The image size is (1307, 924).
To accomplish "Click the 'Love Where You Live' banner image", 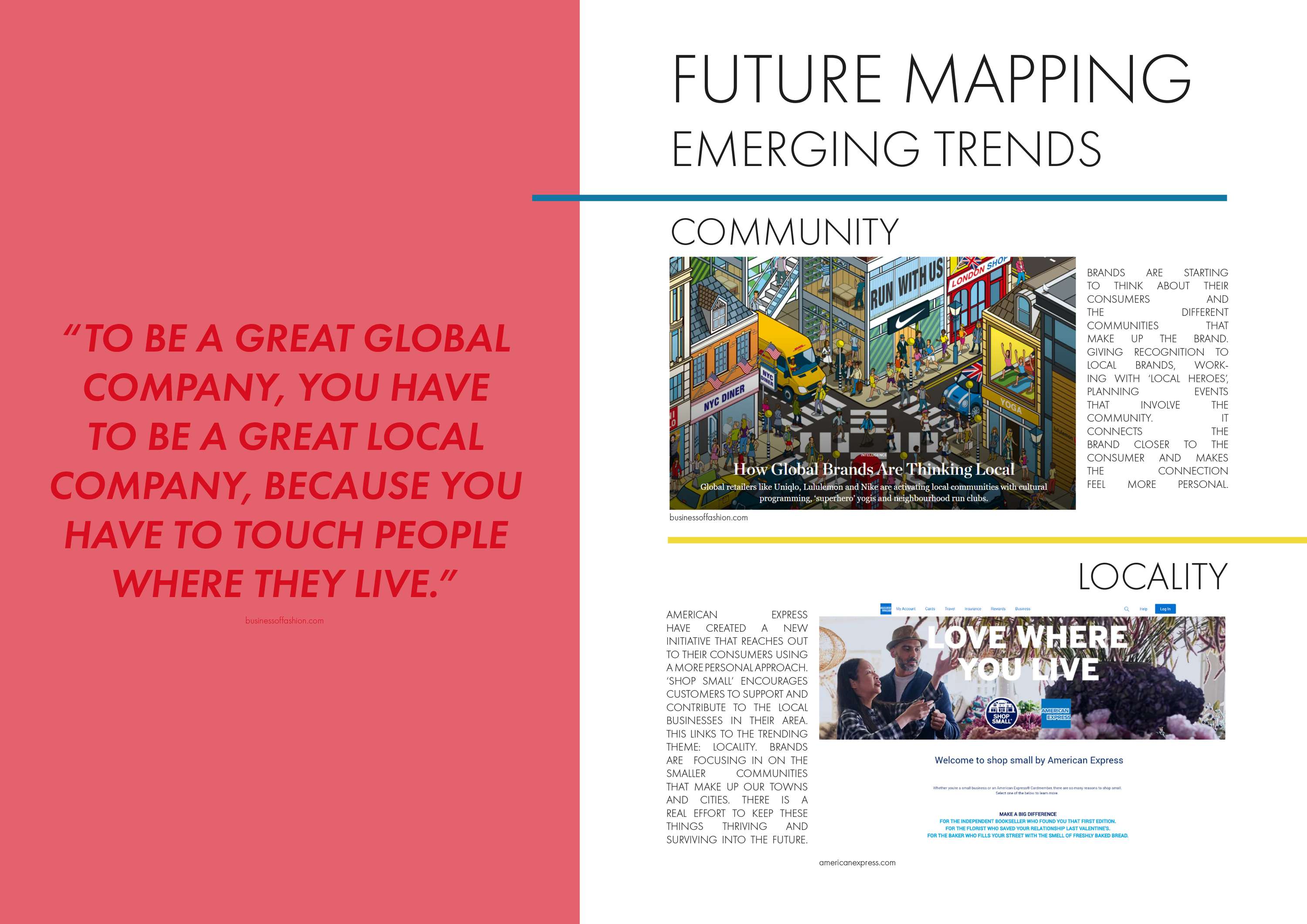I will click(x=1023, y=677).
